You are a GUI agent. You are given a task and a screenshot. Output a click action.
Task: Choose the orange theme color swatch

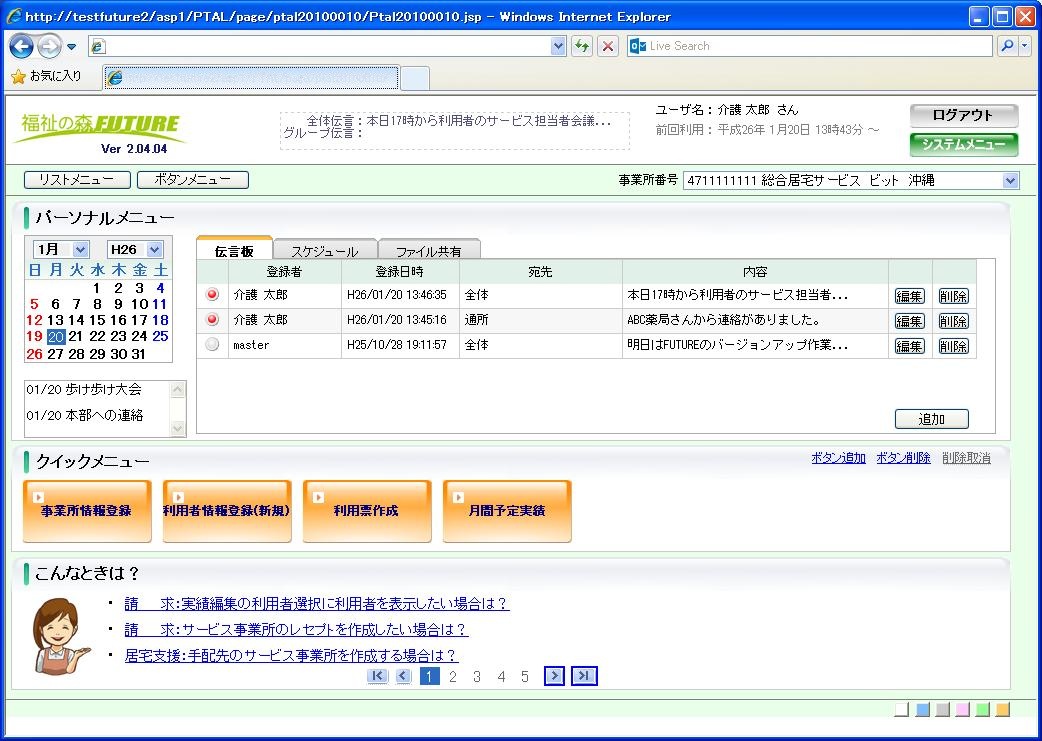point(1003,710)
